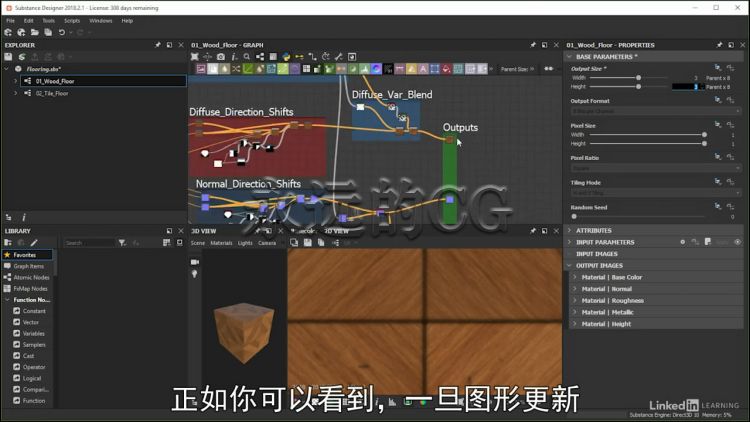The width and height of the screenshot is (750, 422).
Task: Expand the Material | Base Color output
Action: (x=575, y=277)
